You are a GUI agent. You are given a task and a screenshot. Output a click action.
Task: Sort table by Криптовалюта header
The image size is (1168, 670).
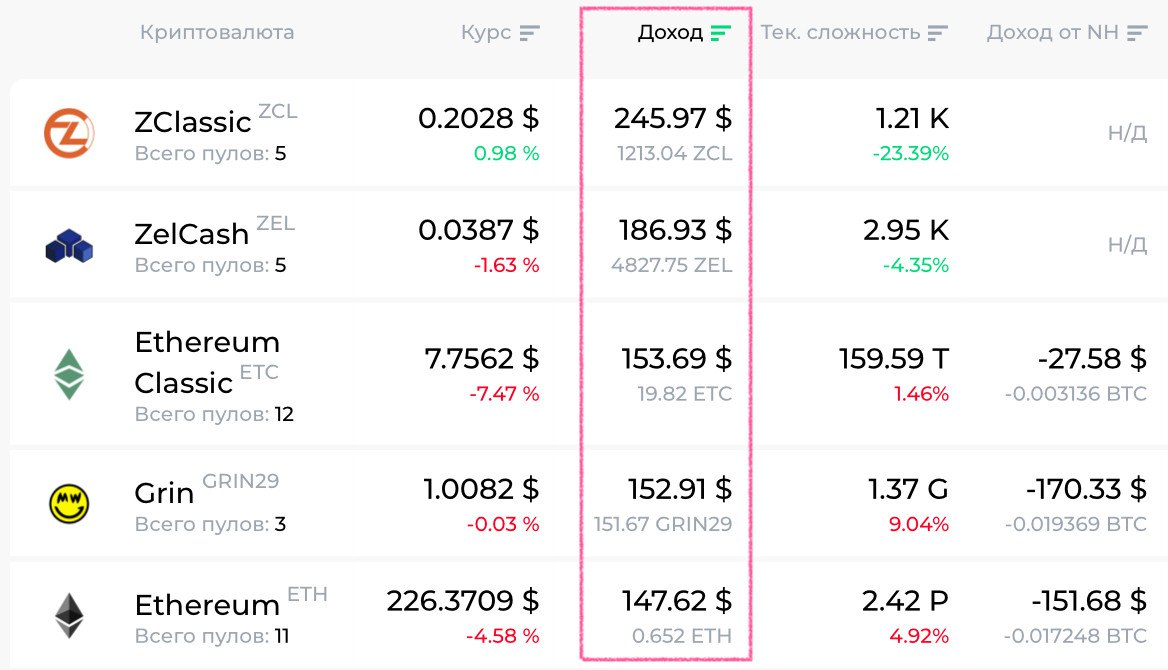[x=217, y=33]
